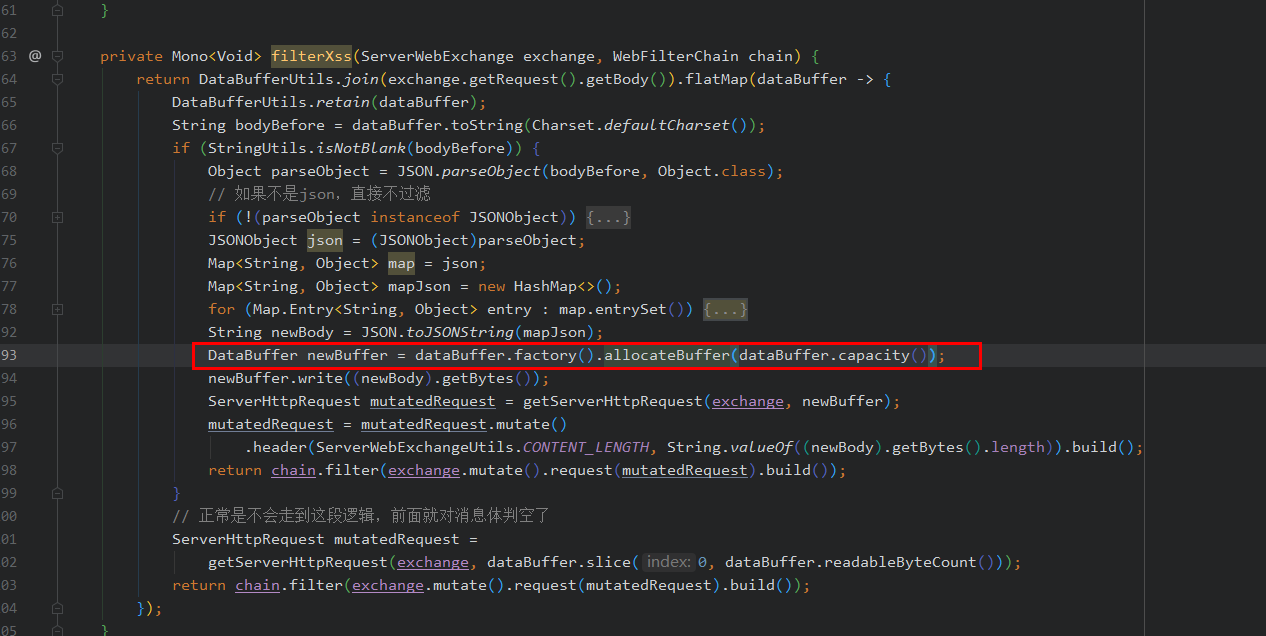The width and height of the screenshot is (1266, 636).
Task: Expand the {...} placeholder after map.entrySet()
Action: [x=726, y=309]
